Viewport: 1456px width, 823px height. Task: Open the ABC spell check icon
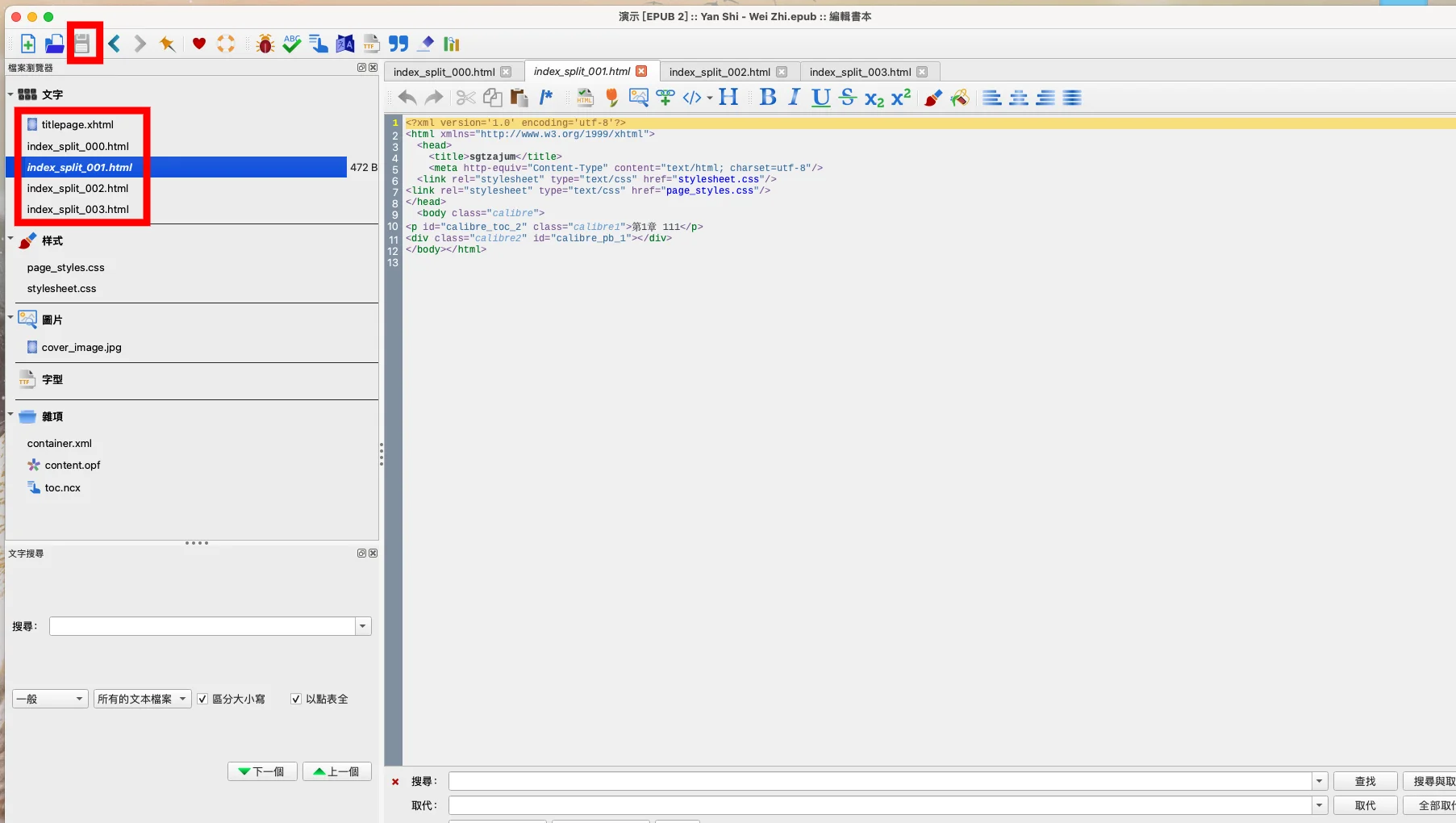pyautogui.click(x=292, y=44)
